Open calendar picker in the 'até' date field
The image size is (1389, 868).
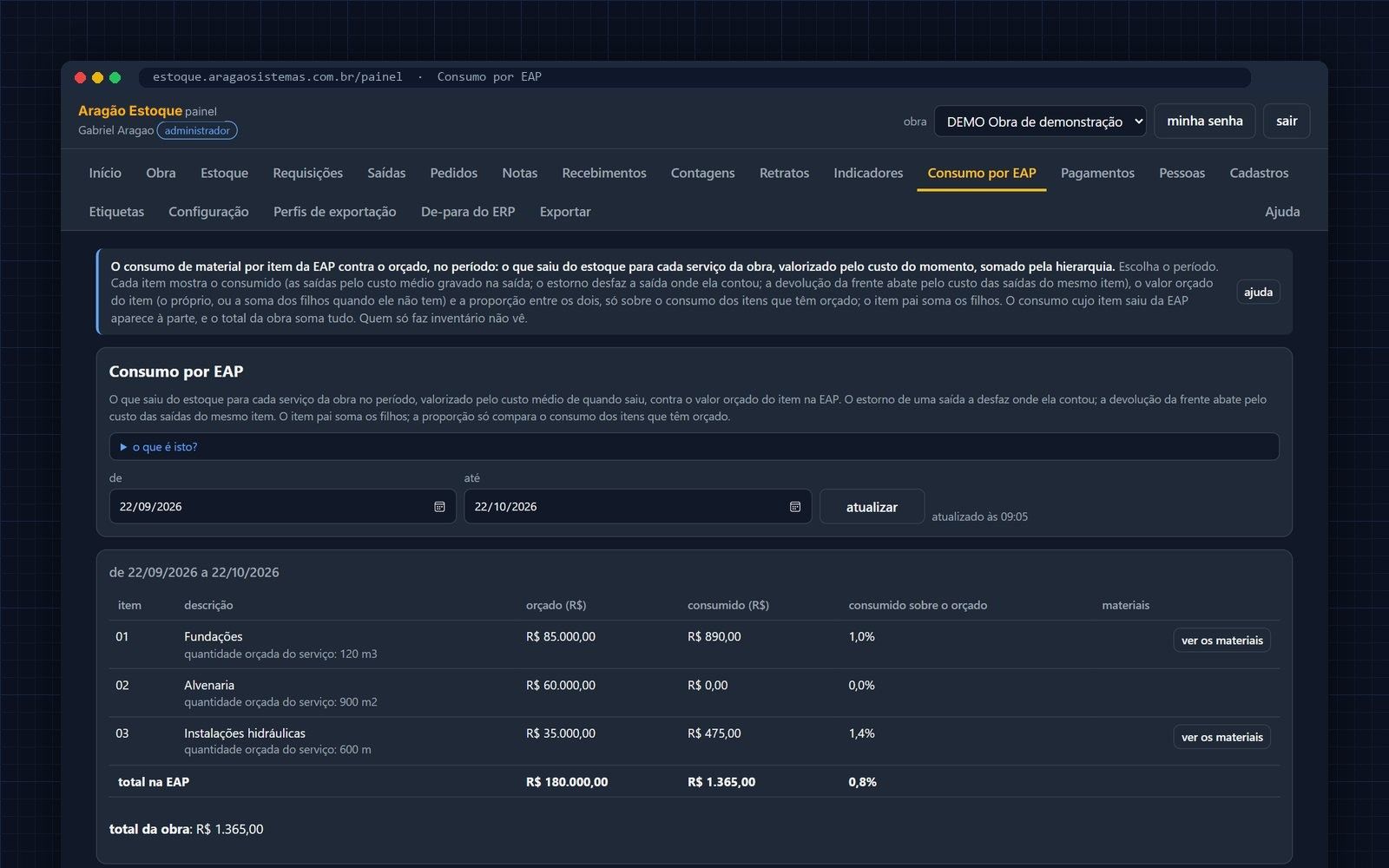pos(794,507)
